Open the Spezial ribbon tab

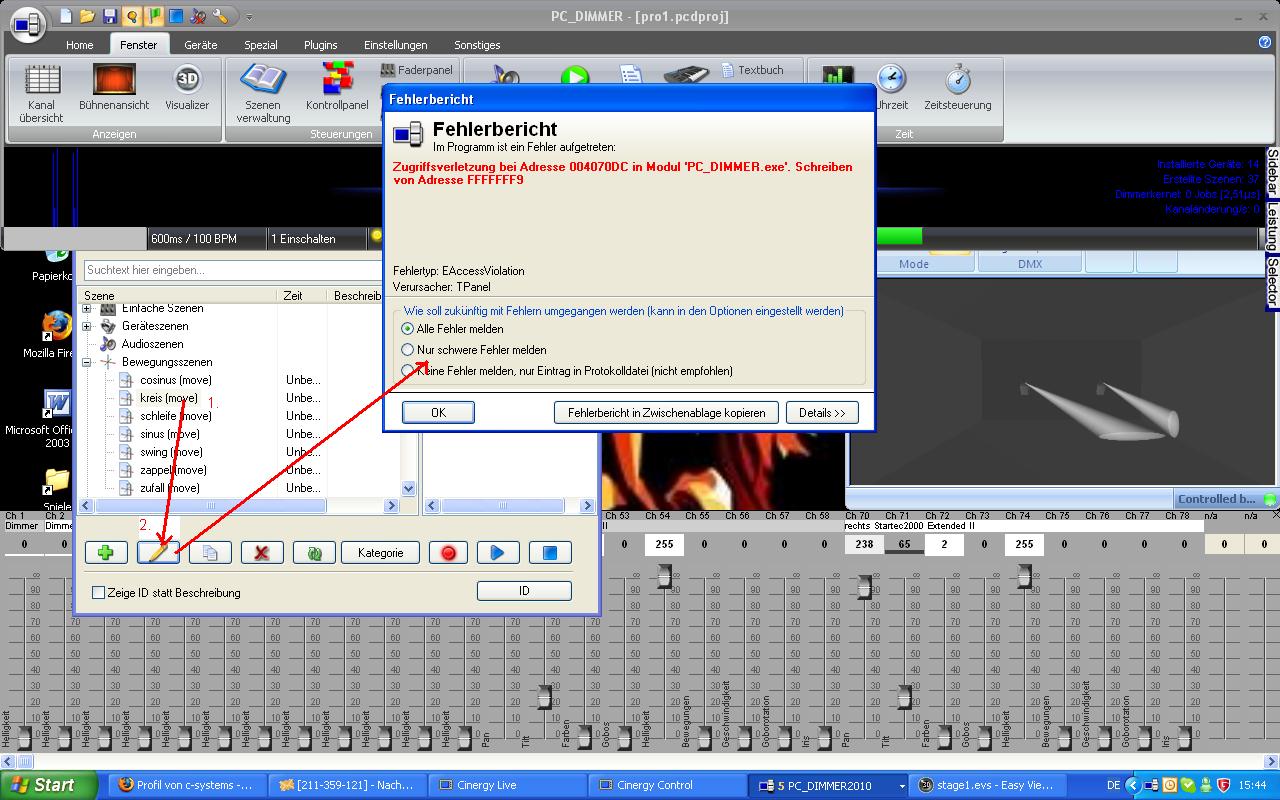pos(261,45)
